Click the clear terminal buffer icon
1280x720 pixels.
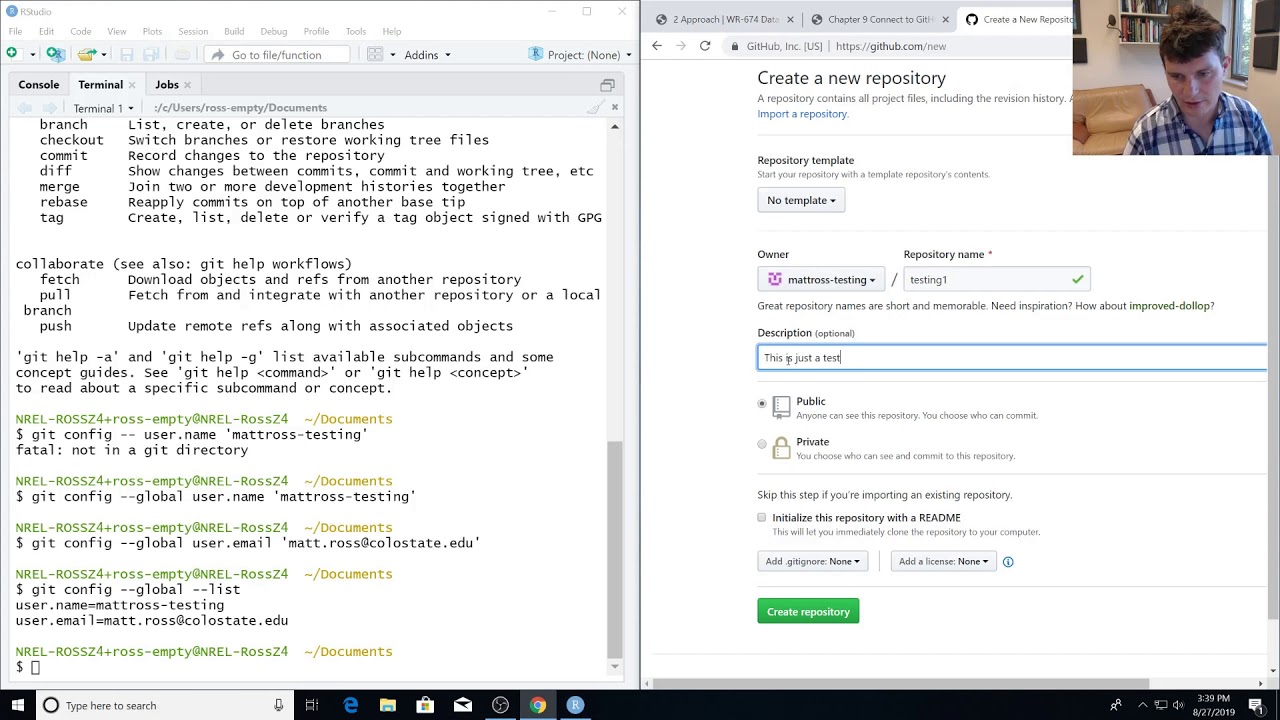click(595, 108)
